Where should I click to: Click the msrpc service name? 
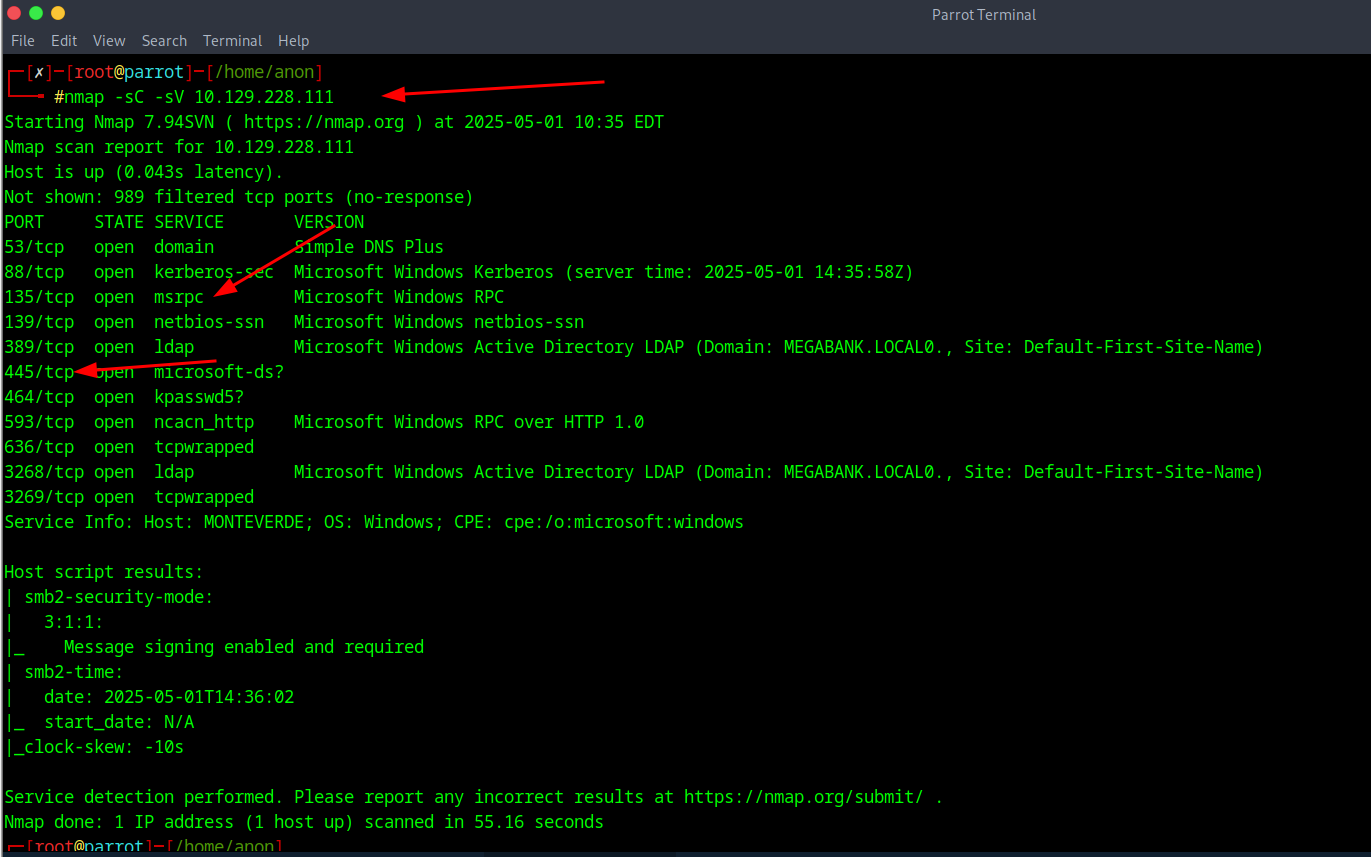179,297
